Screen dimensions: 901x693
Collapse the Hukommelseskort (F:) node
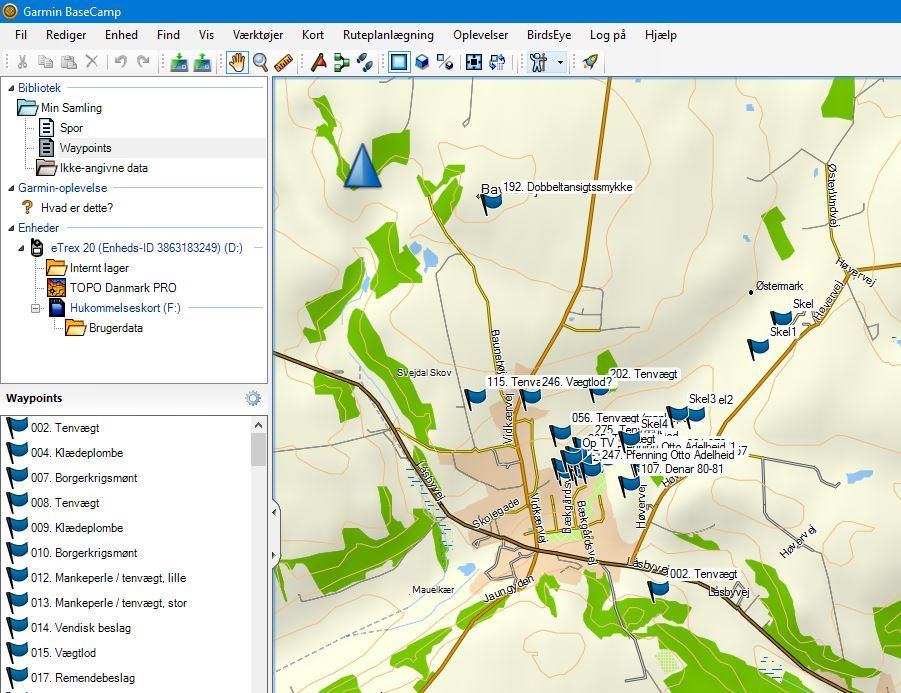pyautogui.click(x=36, y=309)
